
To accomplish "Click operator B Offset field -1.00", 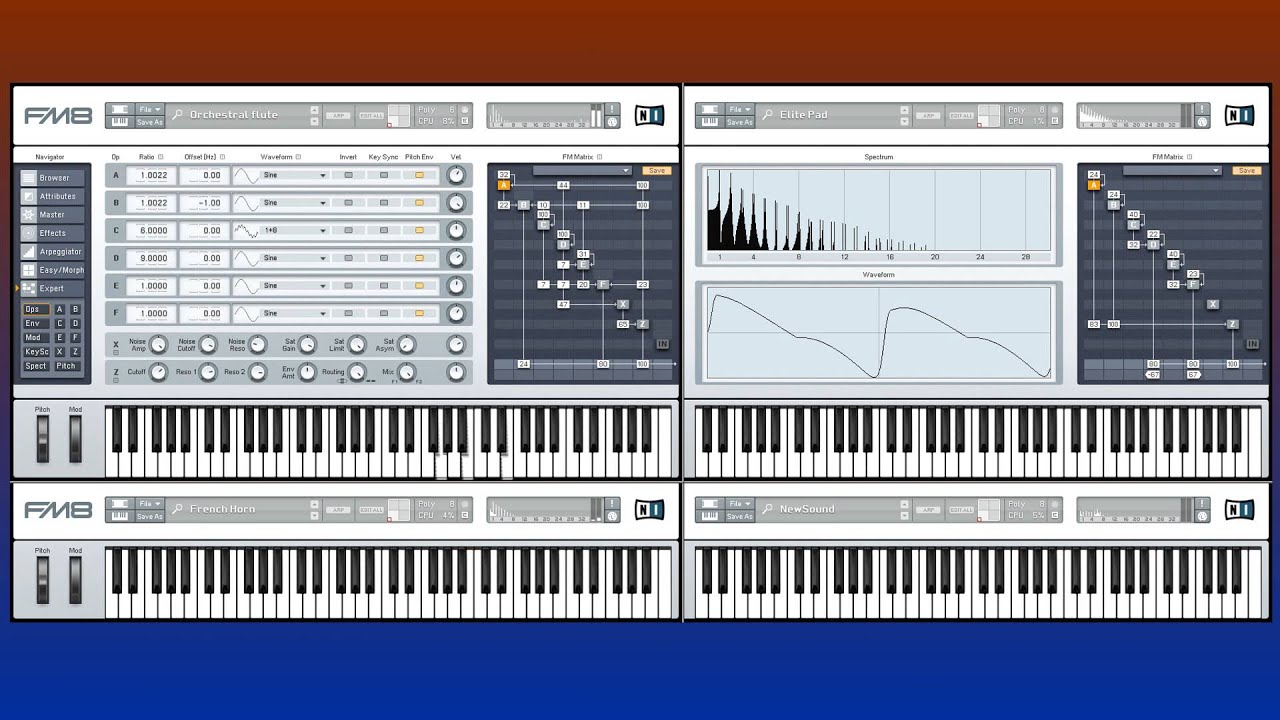I will pos(204,203).
